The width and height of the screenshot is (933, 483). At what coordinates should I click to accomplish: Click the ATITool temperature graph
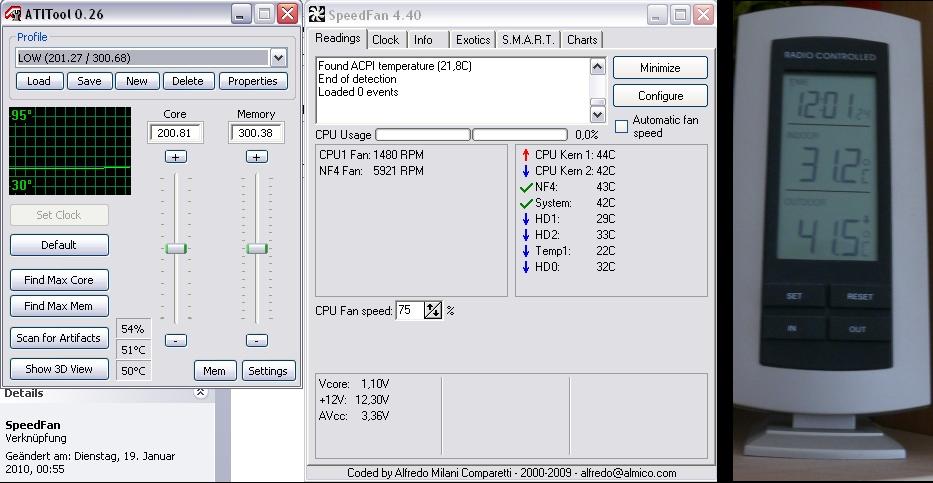click(70, 150)
